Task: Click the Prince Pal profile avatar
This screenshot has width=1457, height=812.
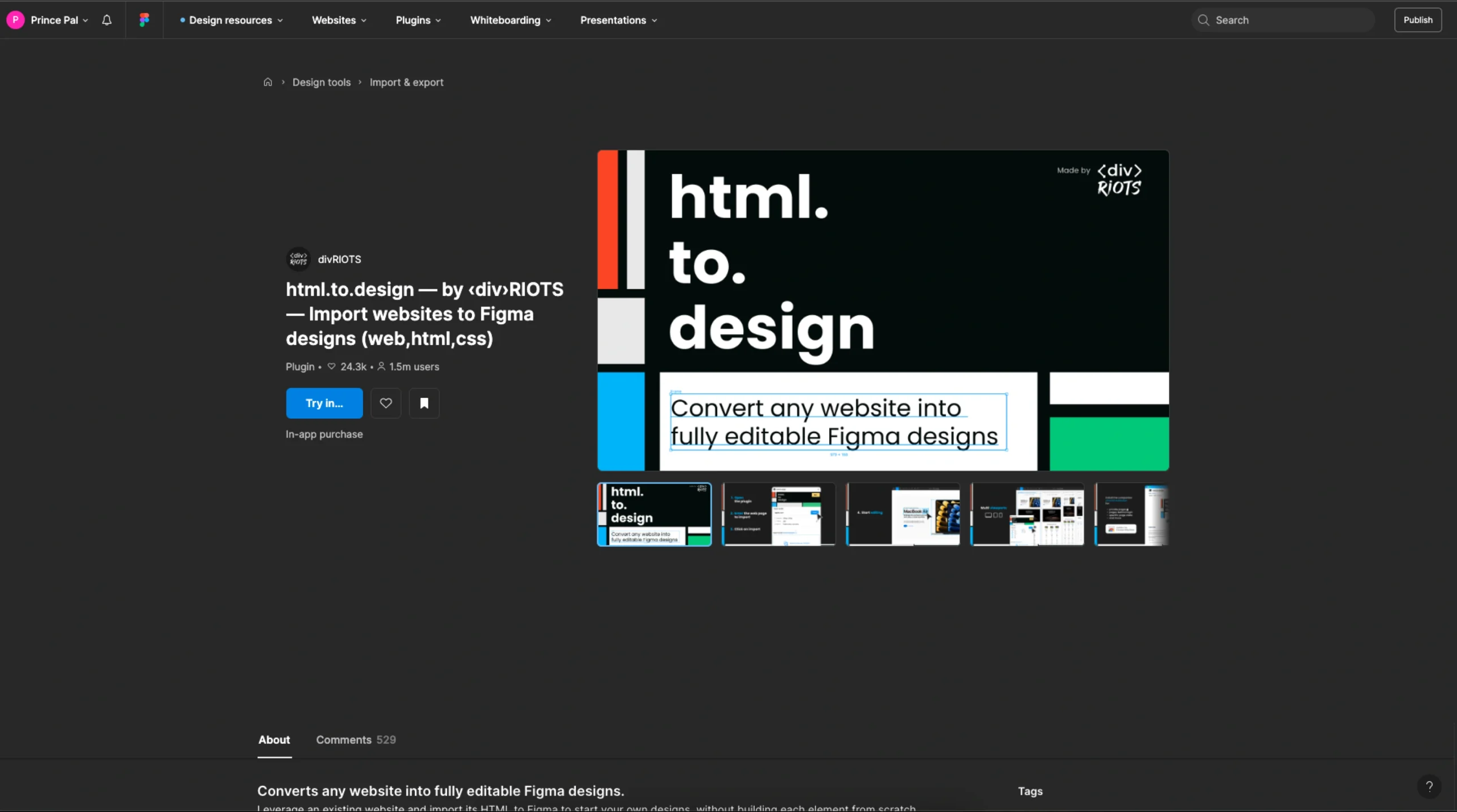Action: pos(15,20)
